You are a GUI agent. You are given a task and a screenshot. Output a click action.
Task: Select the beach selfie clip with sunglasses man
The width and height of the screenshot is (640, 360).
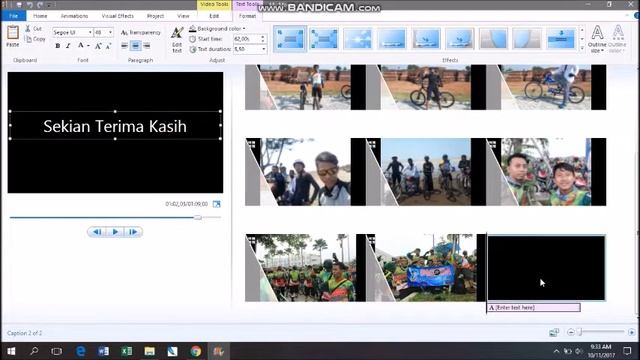pyautogui.click(x=305, y=172)
